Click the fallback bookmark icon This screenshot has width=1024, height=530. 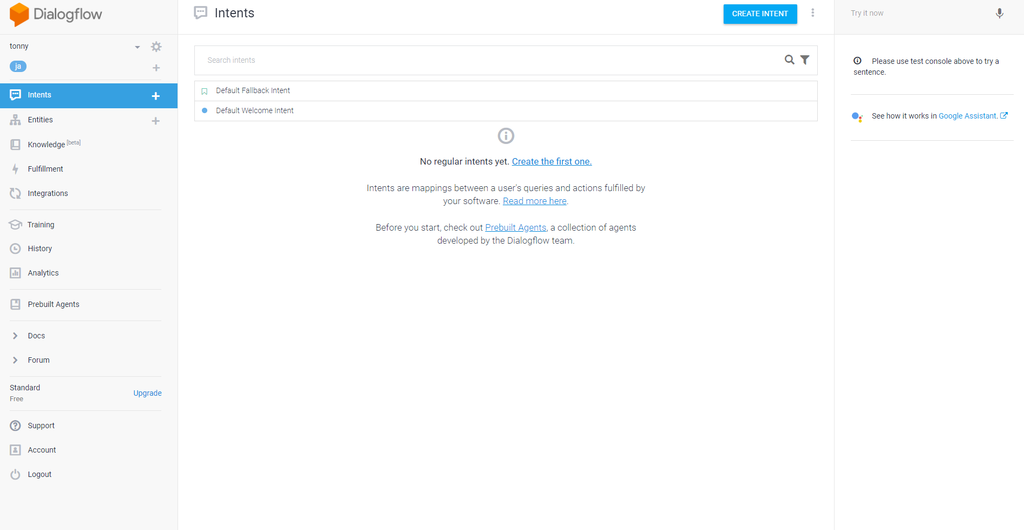tap(204, 91)
